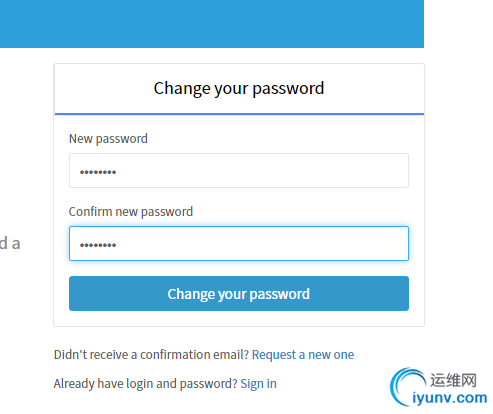Open the Request a new one link
The image size is (493, 414).
coord(303,355)
